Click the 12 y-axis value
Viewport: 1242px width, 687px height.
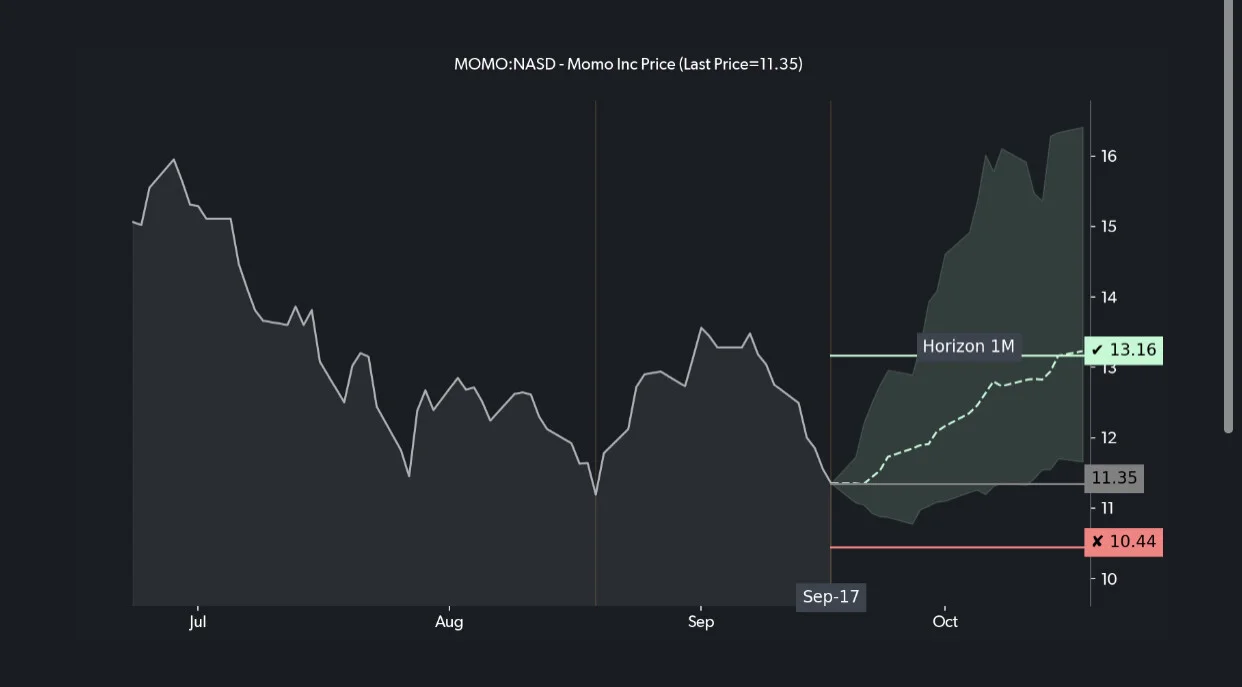click(1108, 438)
